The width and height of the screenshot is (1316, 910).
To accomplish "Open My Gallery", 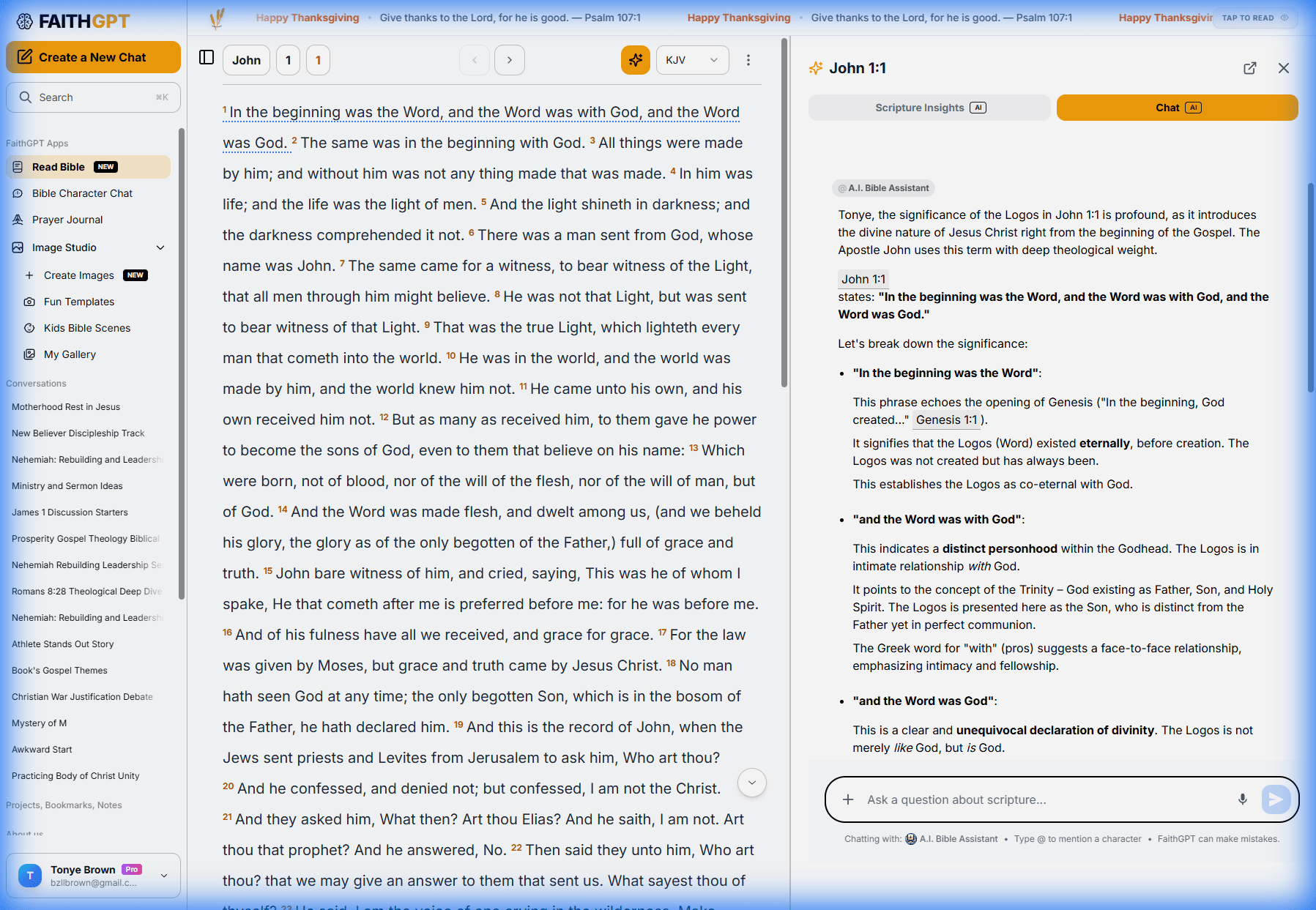I will point(70,354).
